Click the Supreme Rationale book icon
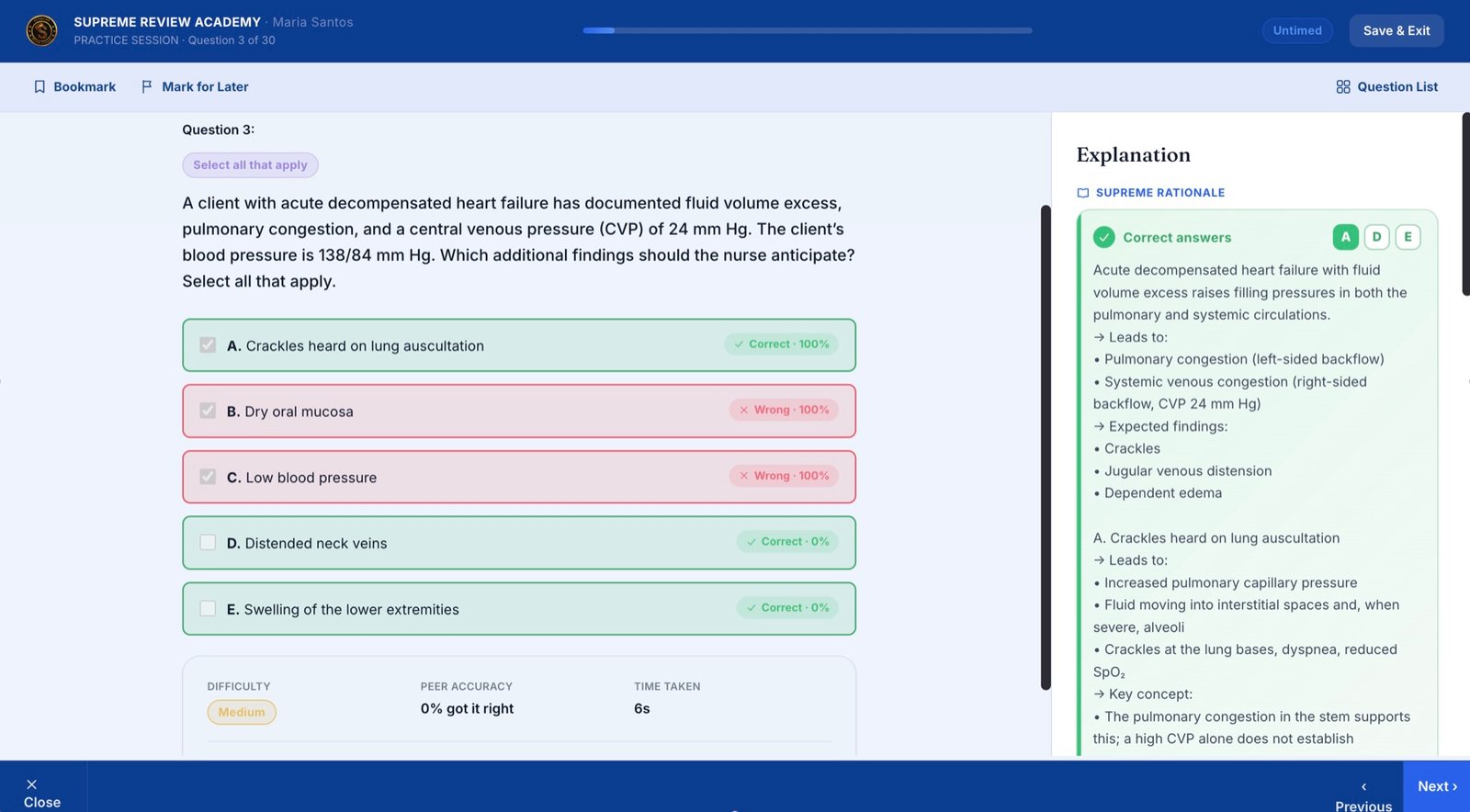Screen dimensions: 1470x812 [x=1083, y=193]
